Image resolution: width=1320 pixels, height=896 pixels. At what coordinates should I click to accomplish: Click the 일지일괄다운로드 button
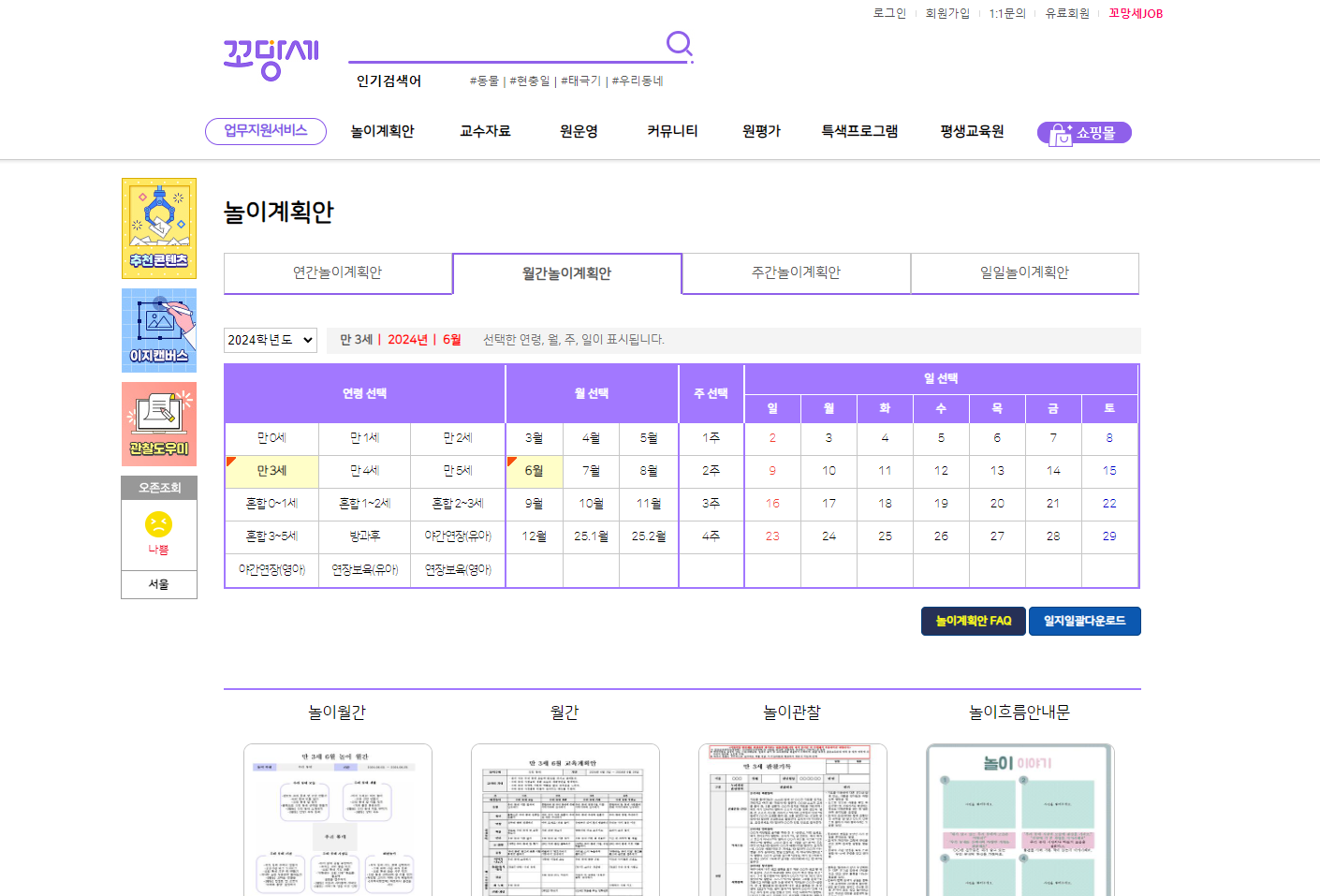[1084, 621]
